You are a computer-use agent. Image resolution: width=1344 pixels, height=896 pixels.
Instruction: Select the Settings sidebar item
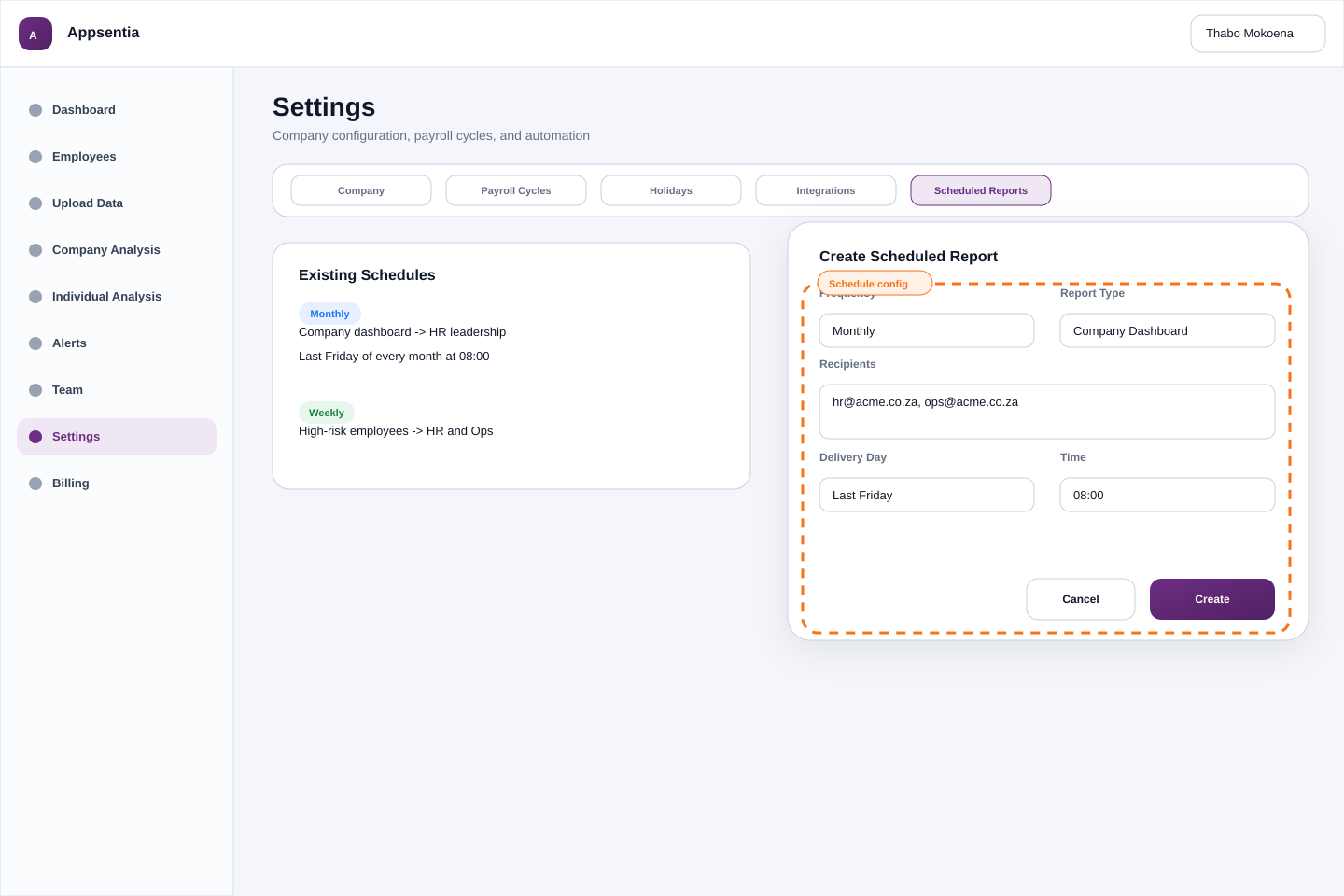click(117, 437)
